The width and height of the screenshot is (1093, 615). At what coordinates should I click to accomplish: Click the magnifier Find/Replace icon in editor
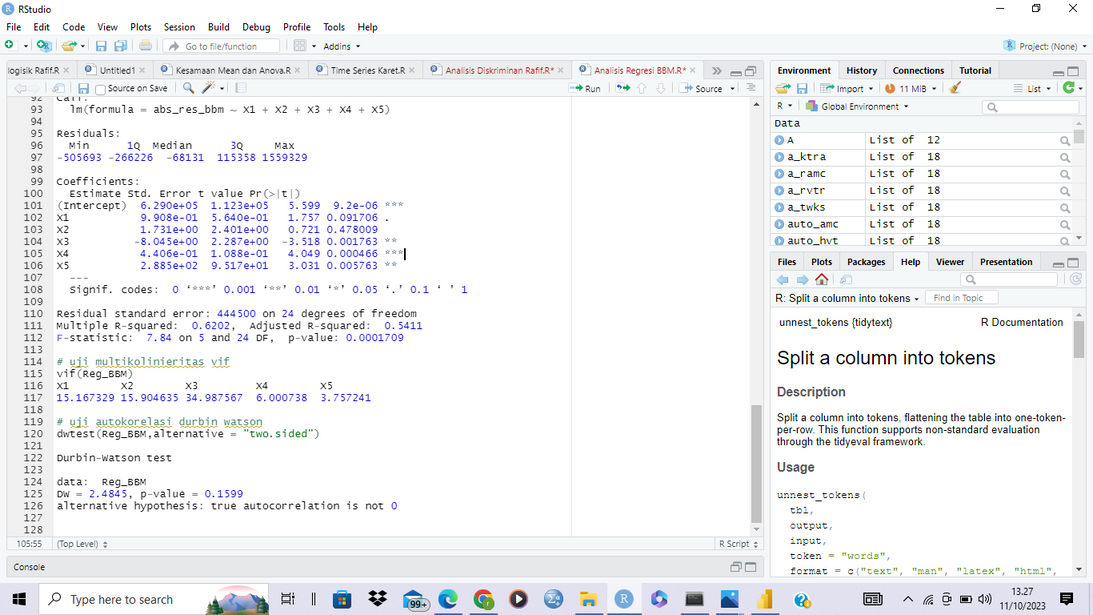(x=188, y=88)
